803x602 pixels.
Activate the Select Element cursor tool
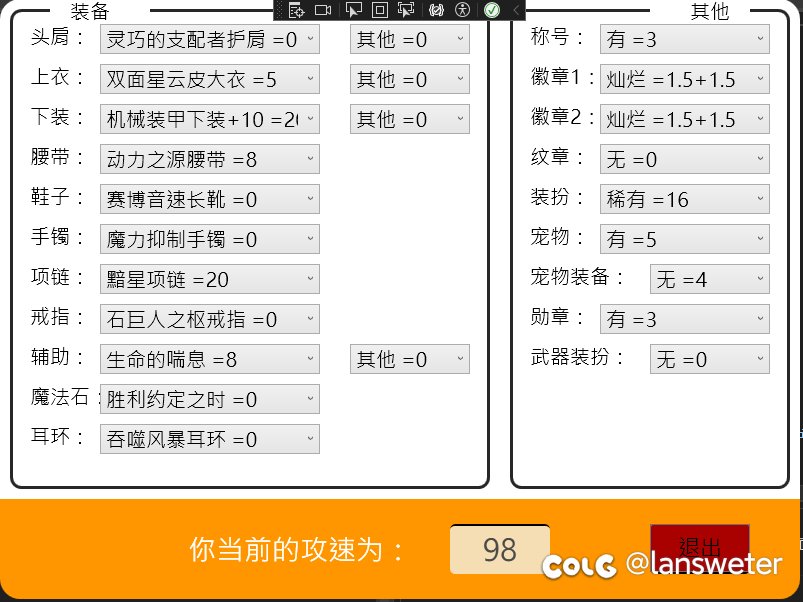coord(353,10)
